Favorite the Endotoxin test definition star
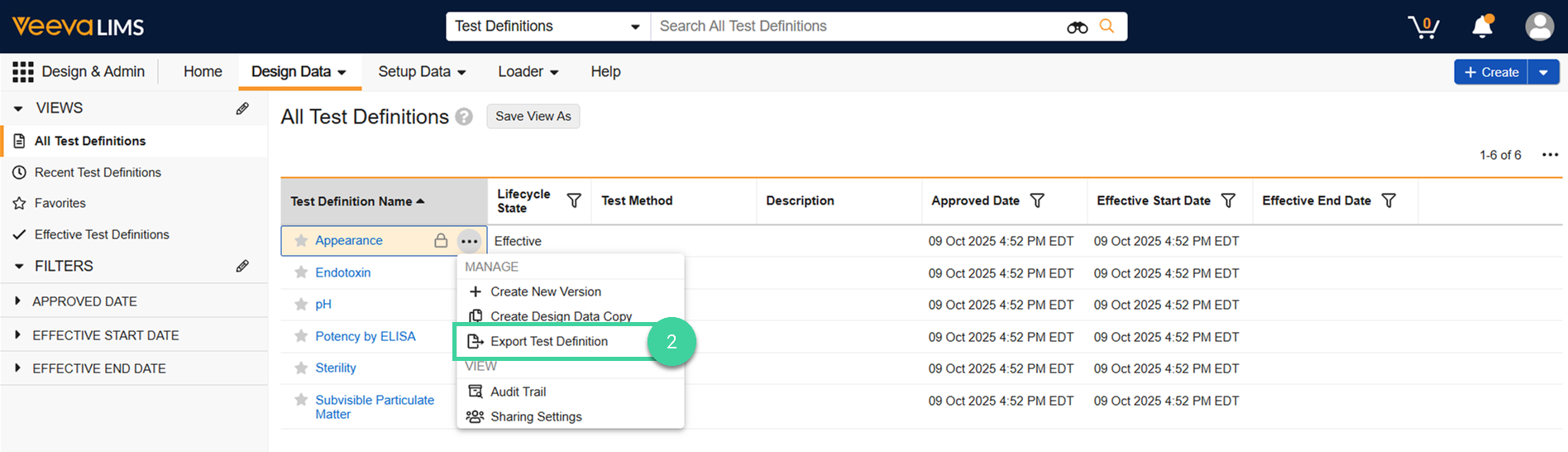 [x=301, y=273]
